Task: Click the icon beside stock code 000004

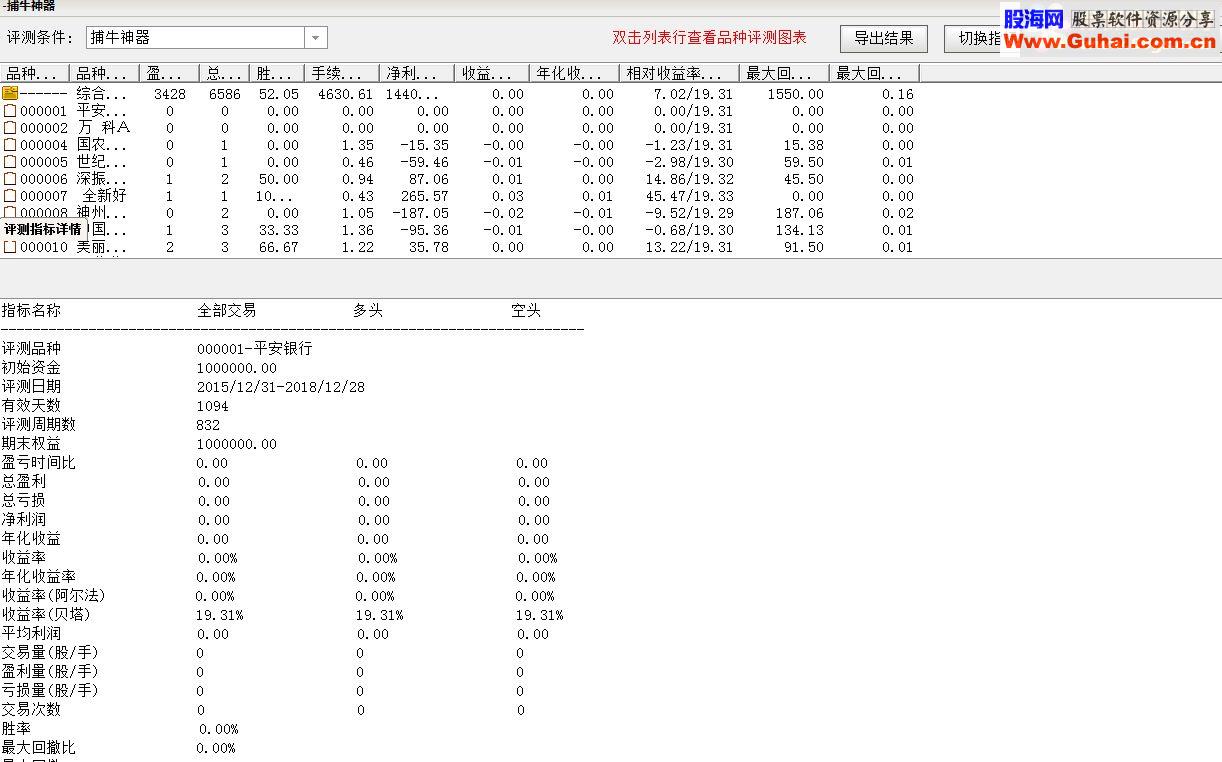Action: point(10,145)
